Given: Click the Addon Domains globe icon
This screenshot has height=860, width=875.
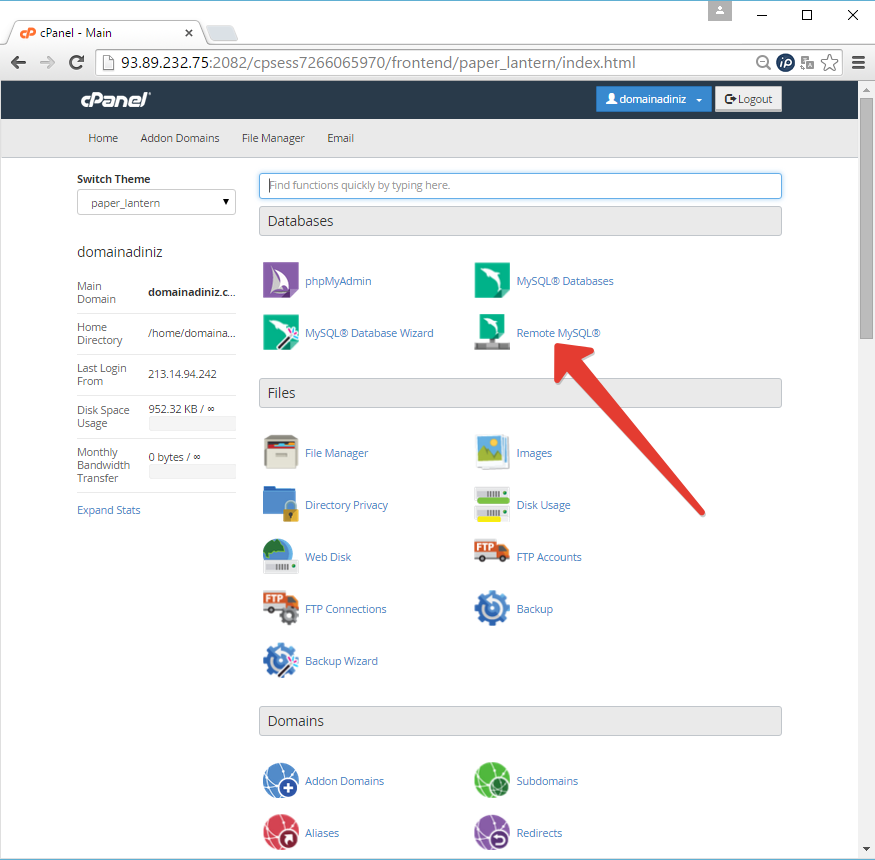Looking at the screenshot, I should (x=280, y=781).
